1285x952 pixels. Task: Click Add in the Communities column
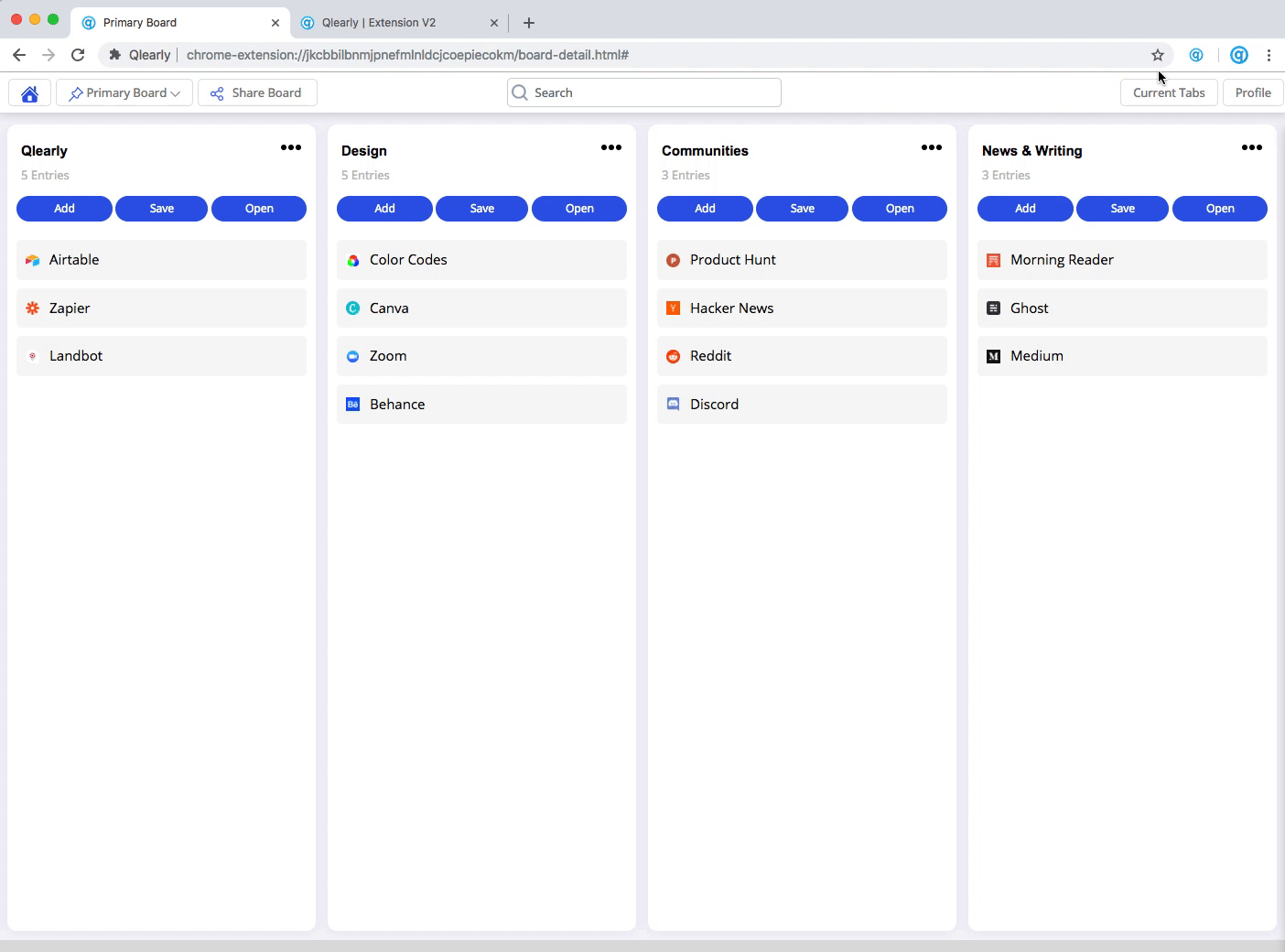pyautogui.click(x=705, y=209)
